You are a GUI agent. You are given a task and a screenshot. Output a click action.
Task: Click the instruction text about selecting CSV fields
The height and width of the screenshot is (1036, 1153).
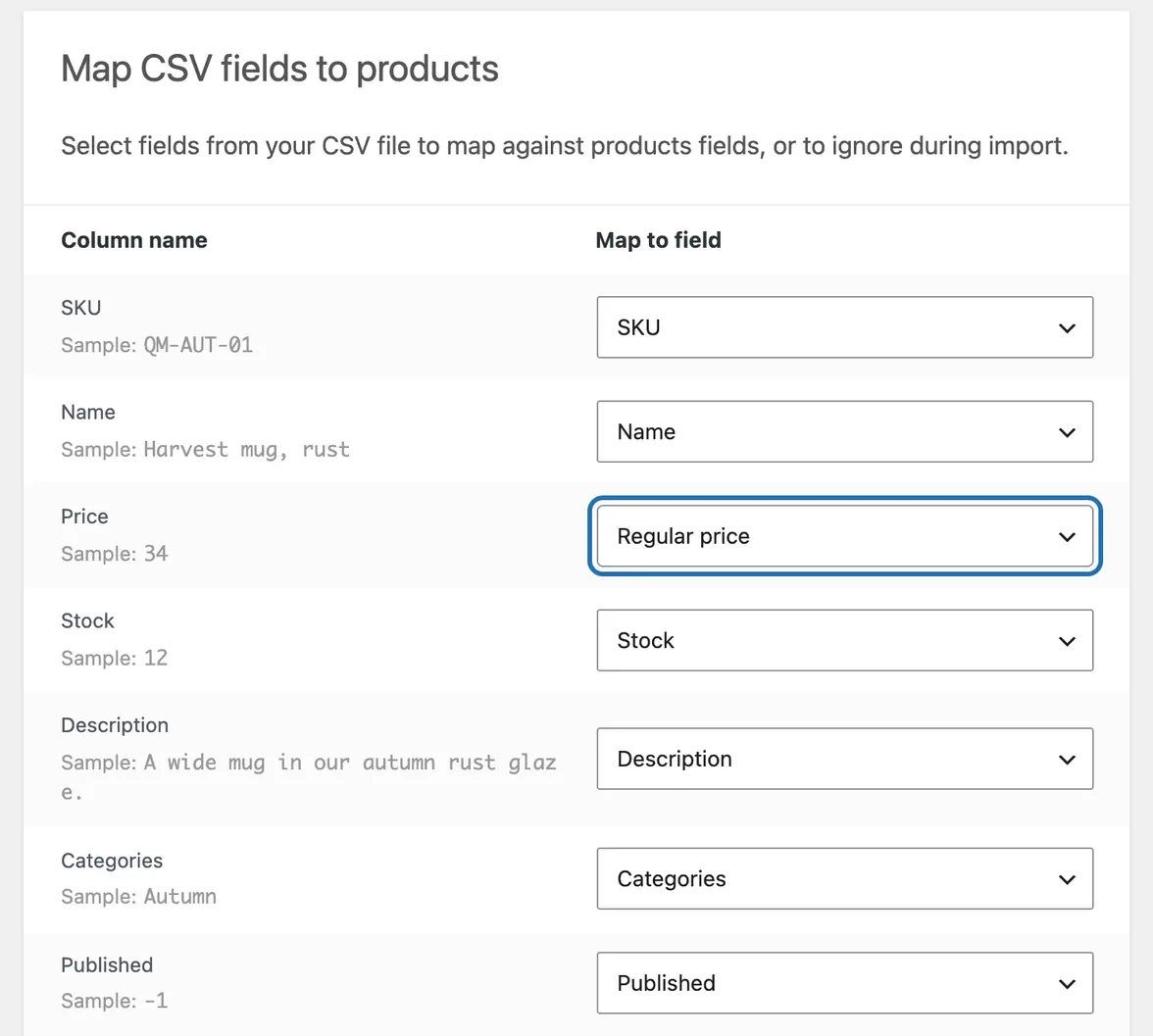pos(565,146)
